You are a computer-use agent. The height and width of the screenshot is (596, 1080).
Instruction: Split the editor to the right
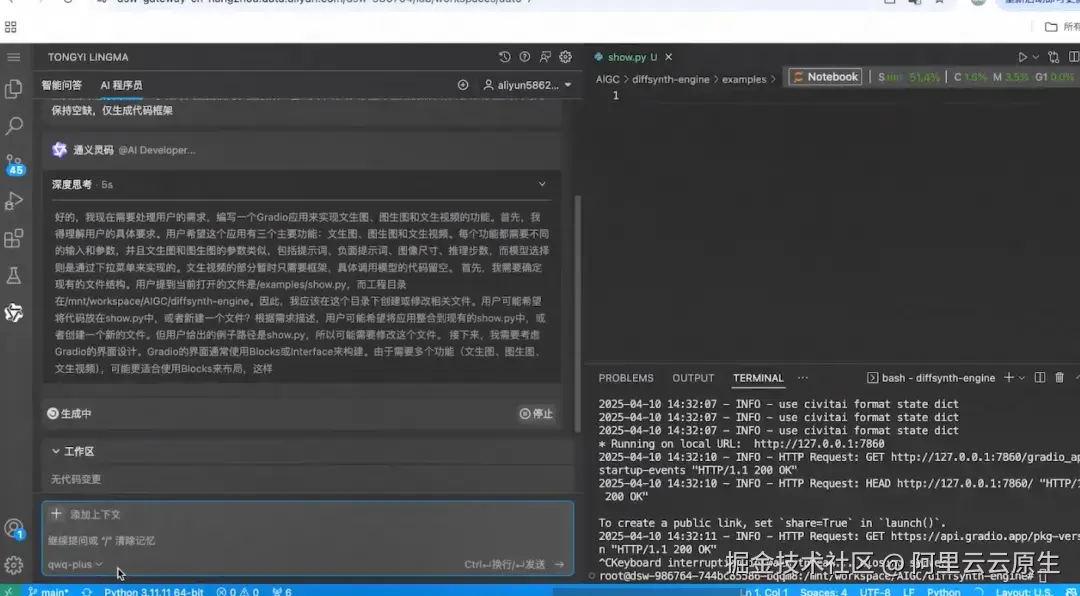(x=1074, y=57)
